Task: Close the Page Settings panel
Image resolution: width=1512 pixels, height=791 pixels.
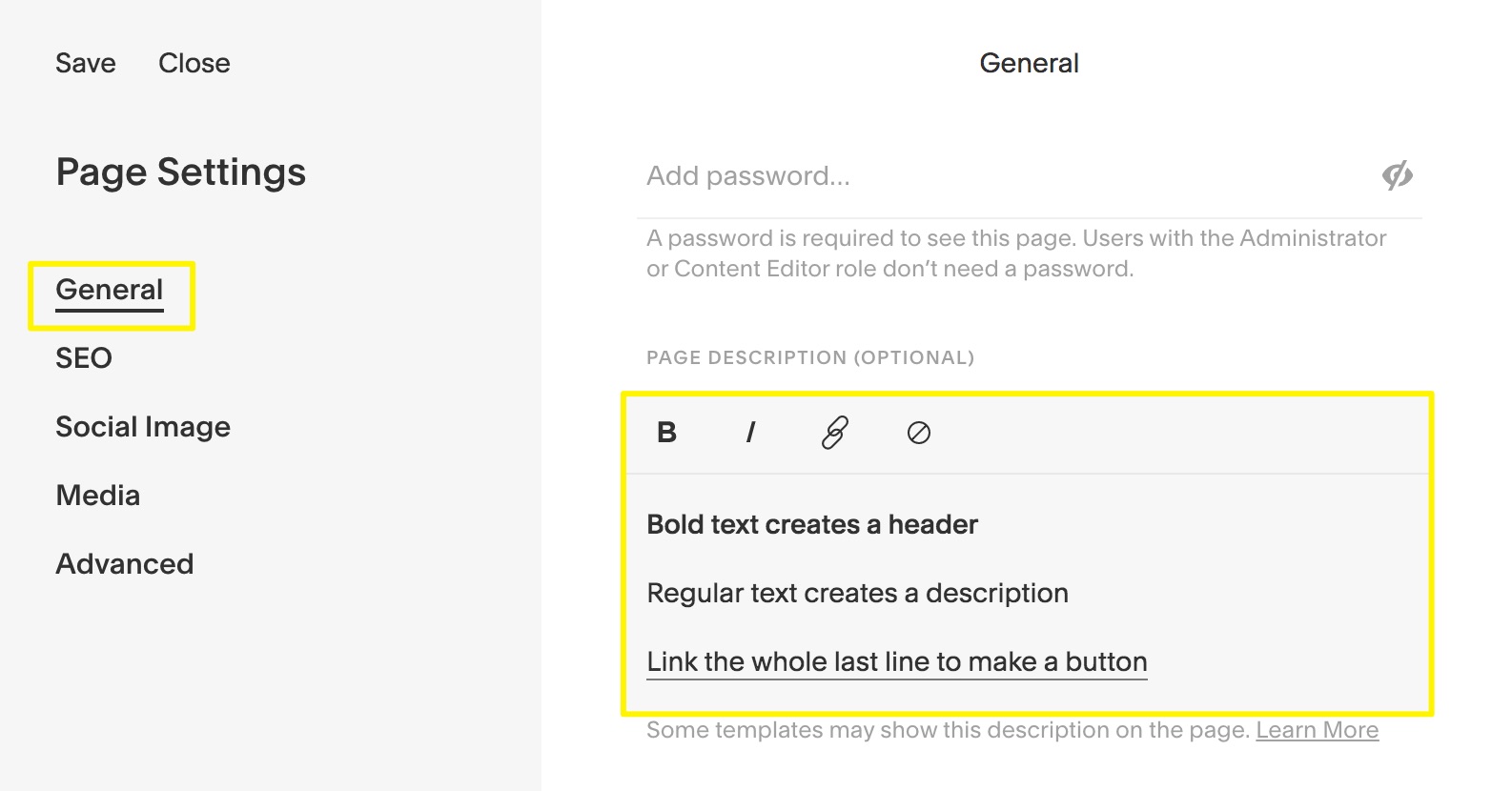Action: click(x=194, y=63)
